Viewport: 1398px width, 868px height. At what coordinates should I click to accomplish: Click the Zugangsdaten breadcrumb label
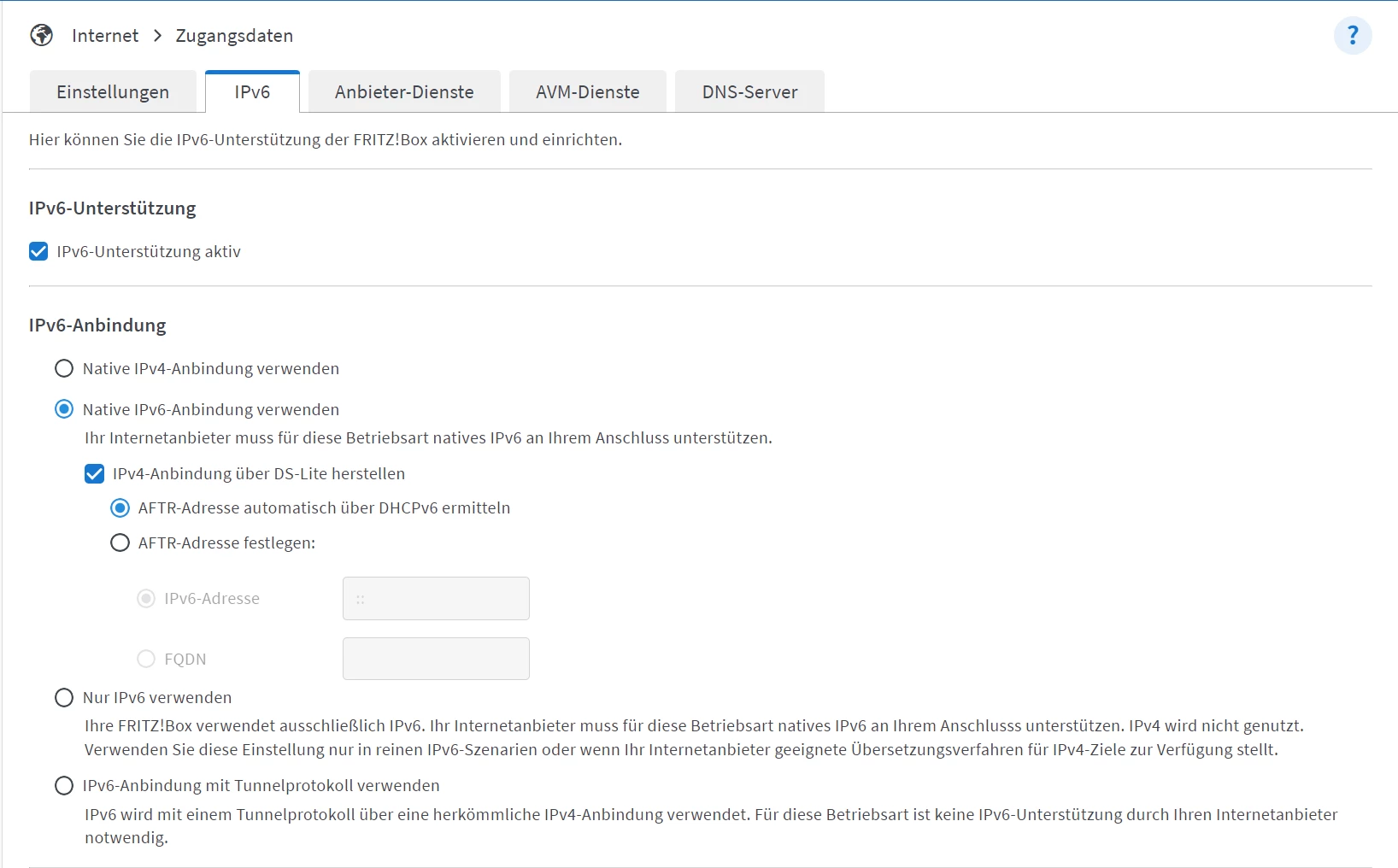[234, 36]
